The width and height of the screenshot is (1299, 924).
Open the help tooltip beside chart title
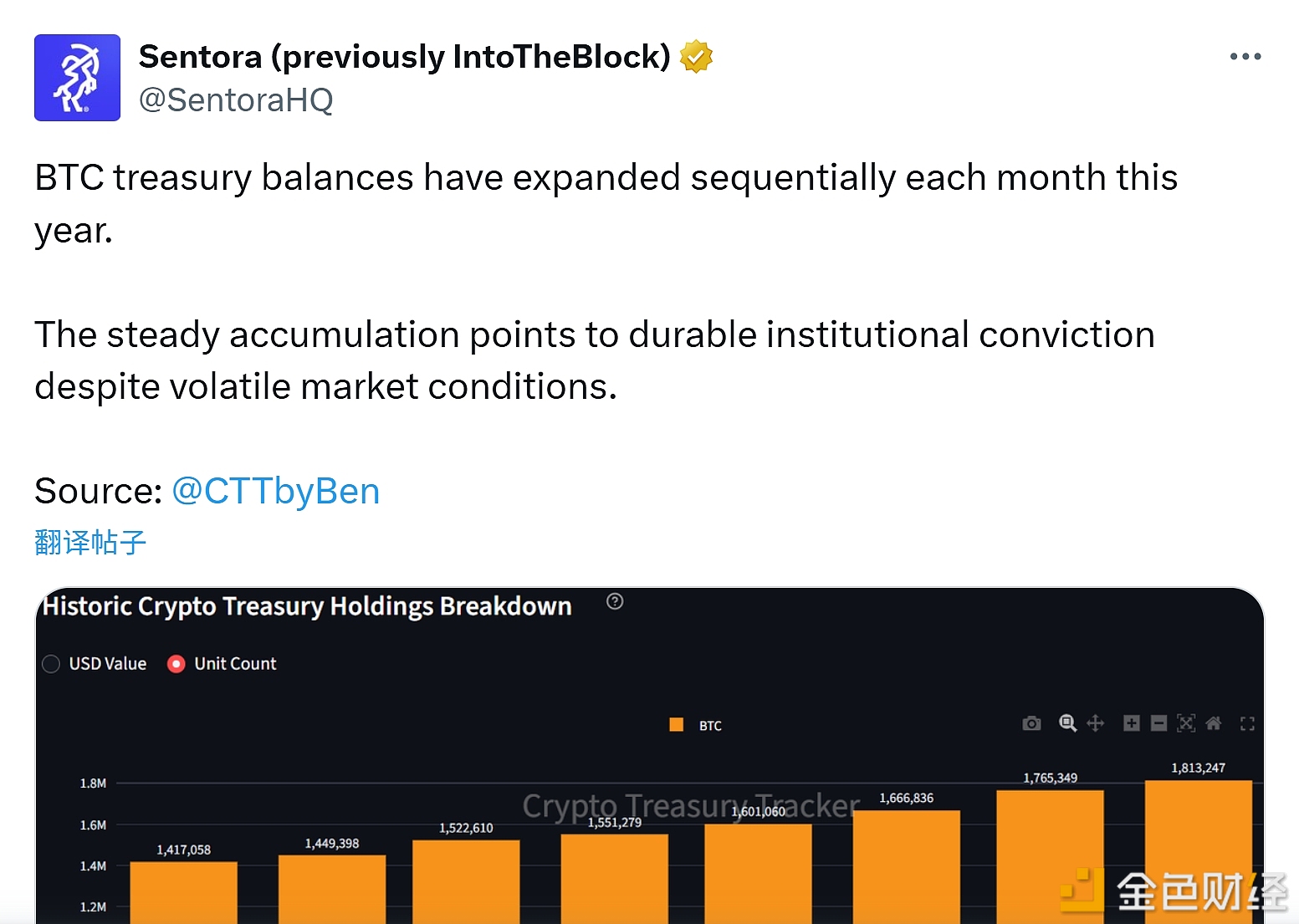(x=615, y=602)
